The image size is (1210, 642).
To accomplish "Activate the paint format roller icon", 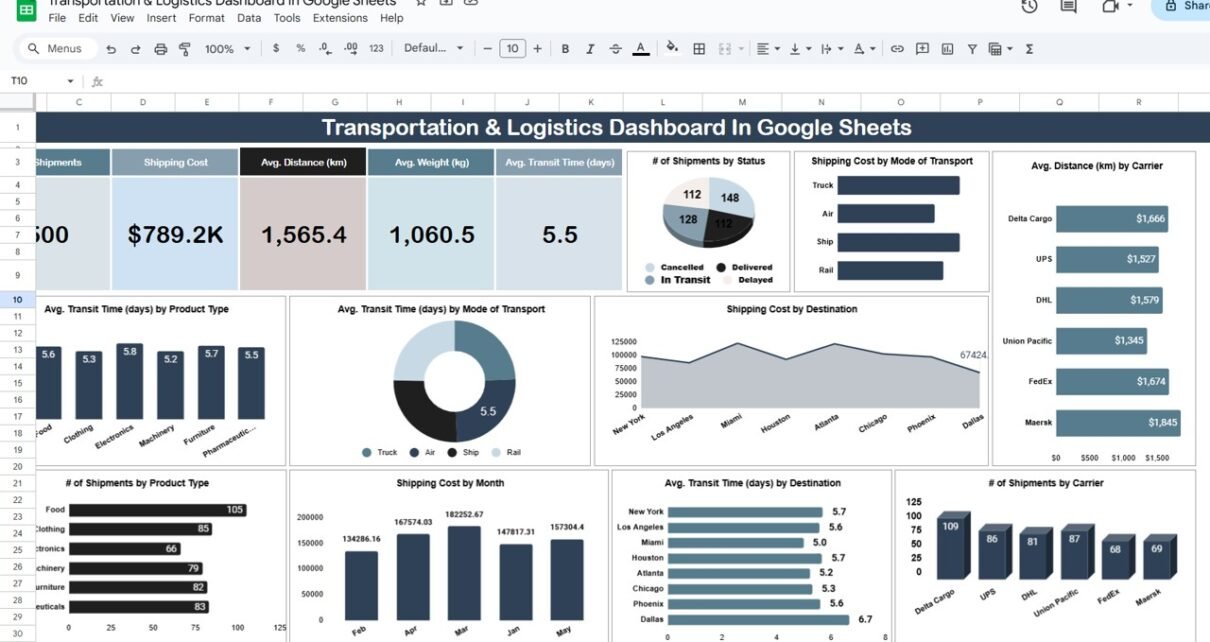I will pyautogui.click(x=185, y=48).
